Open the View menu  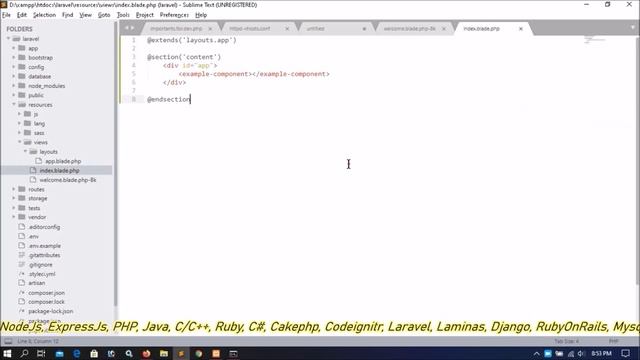(85, 15)
